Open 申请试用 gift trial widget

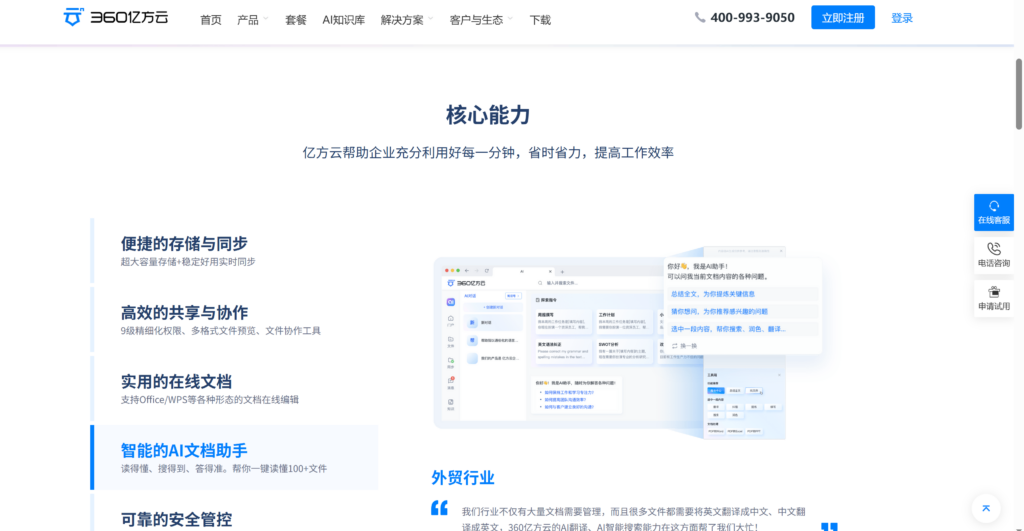(993, 298)
